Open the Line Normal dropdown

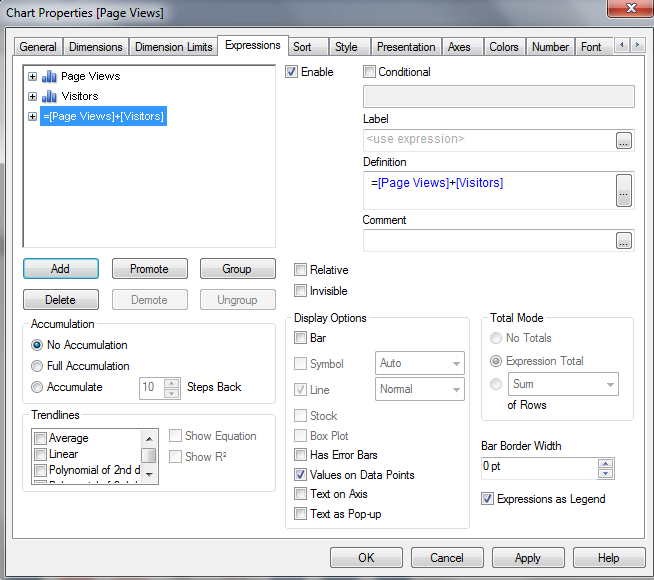[x=420, y=389]
